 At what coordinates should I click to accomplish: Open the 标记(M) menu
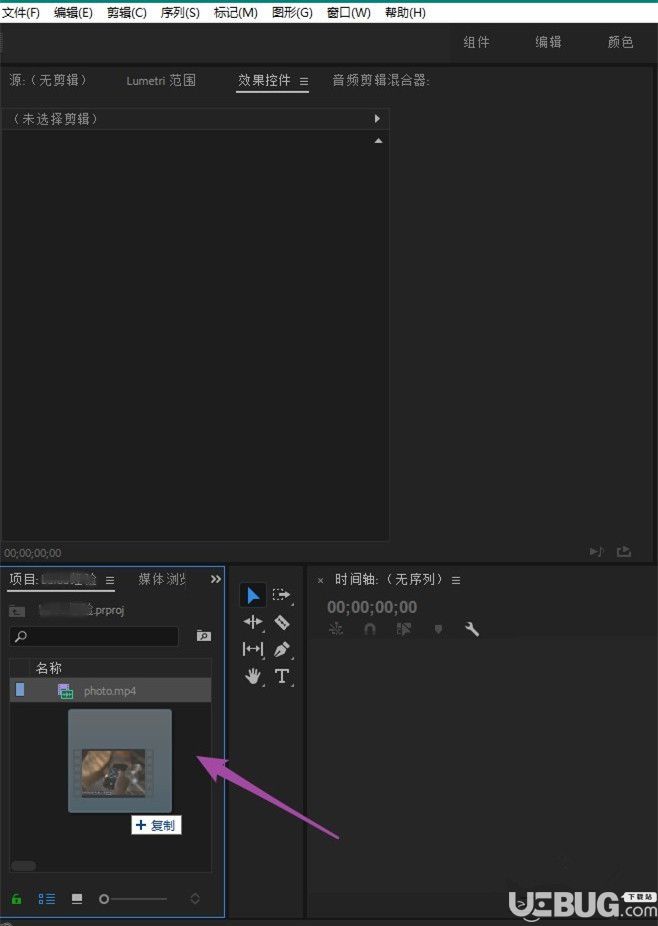[236, 12]
